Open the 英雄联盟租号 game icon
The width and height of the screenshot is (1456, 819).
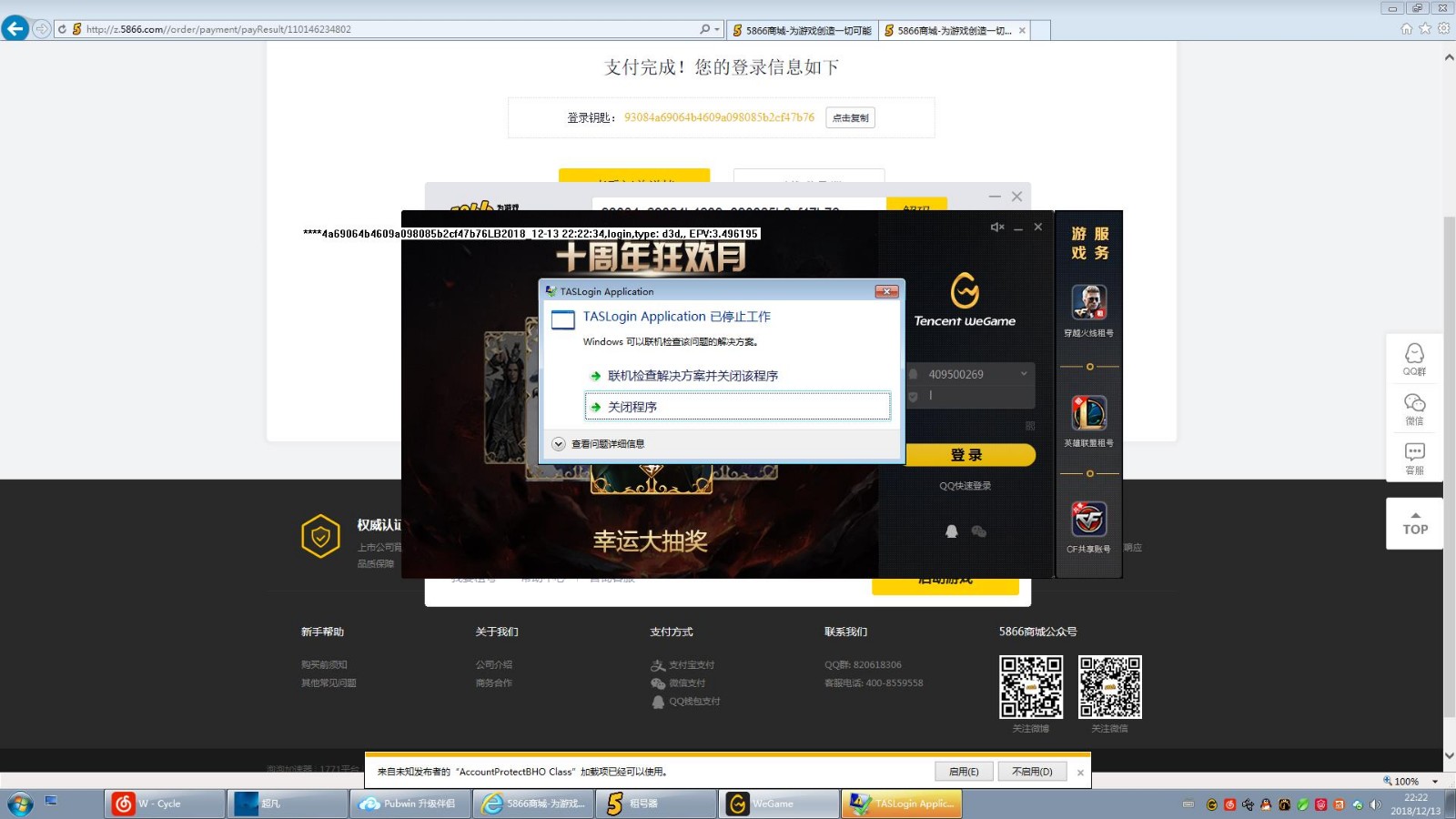(x=1088, y=413)
